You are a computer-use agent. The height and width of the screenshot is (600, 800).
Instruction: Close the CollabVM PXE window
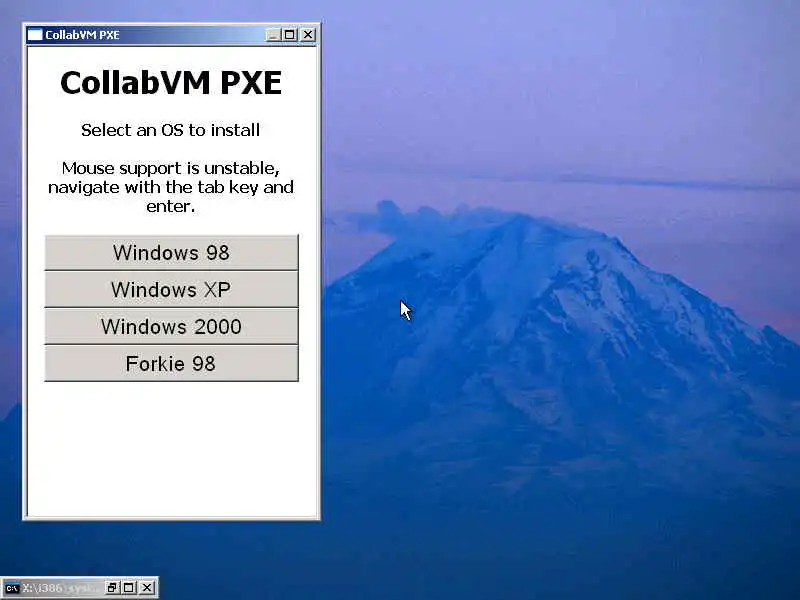point(308,35)
